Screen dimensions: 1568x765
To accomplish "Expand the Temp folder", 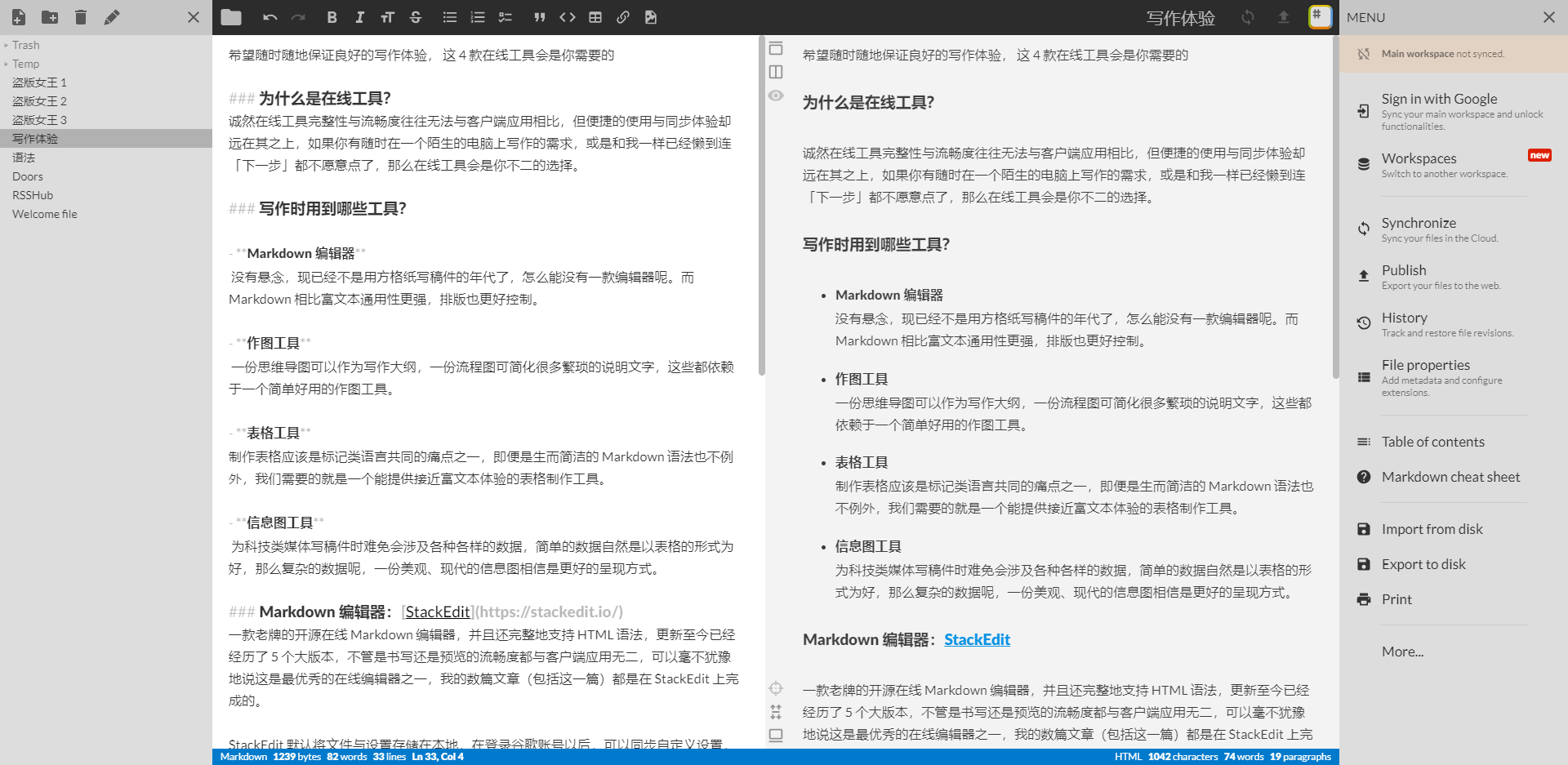I will pos(25,64).
